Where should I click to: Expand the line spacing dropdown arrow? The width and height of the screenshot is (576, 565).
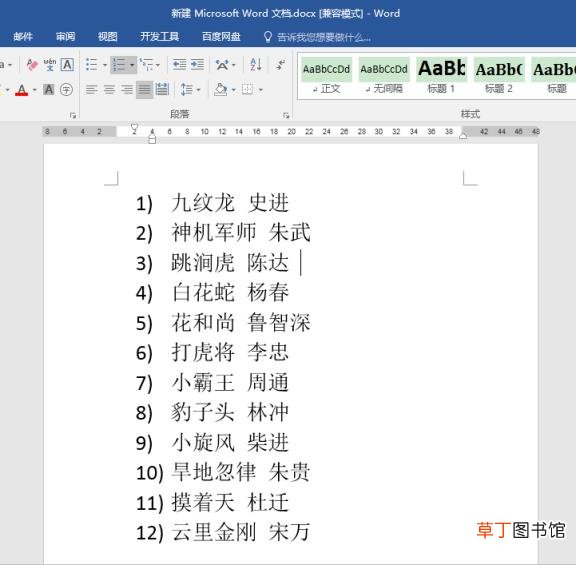coord(198,90)
